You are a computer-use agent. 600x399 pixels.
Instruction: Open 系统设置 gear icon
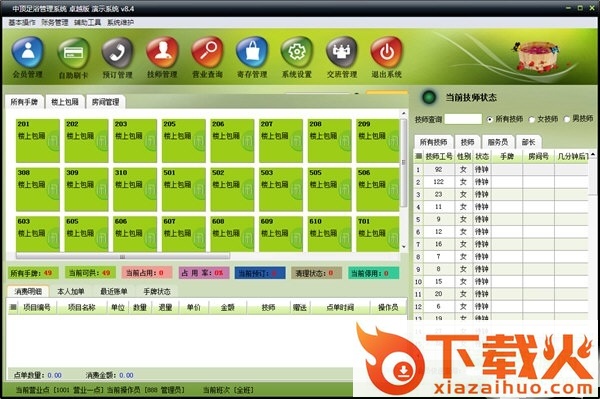297,52
